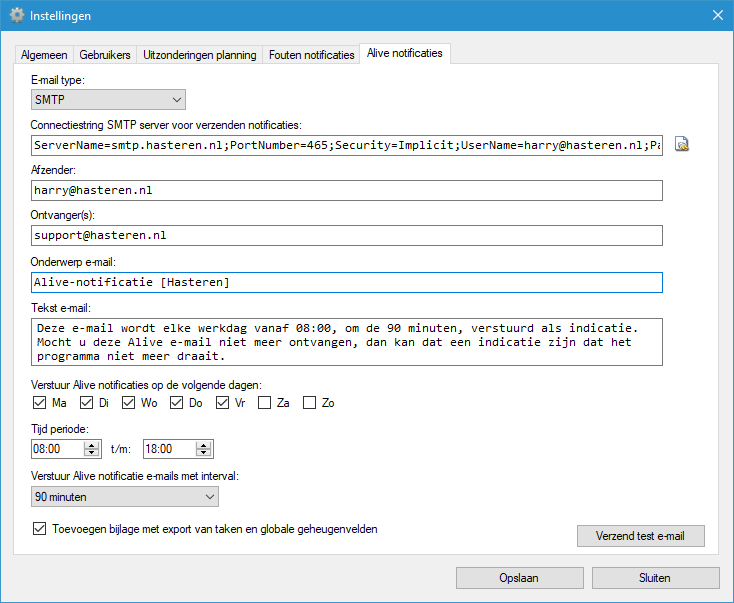This screenshot has height=603, width=734.
Task: Click the Sluiten button
Action: coord(655,578)
